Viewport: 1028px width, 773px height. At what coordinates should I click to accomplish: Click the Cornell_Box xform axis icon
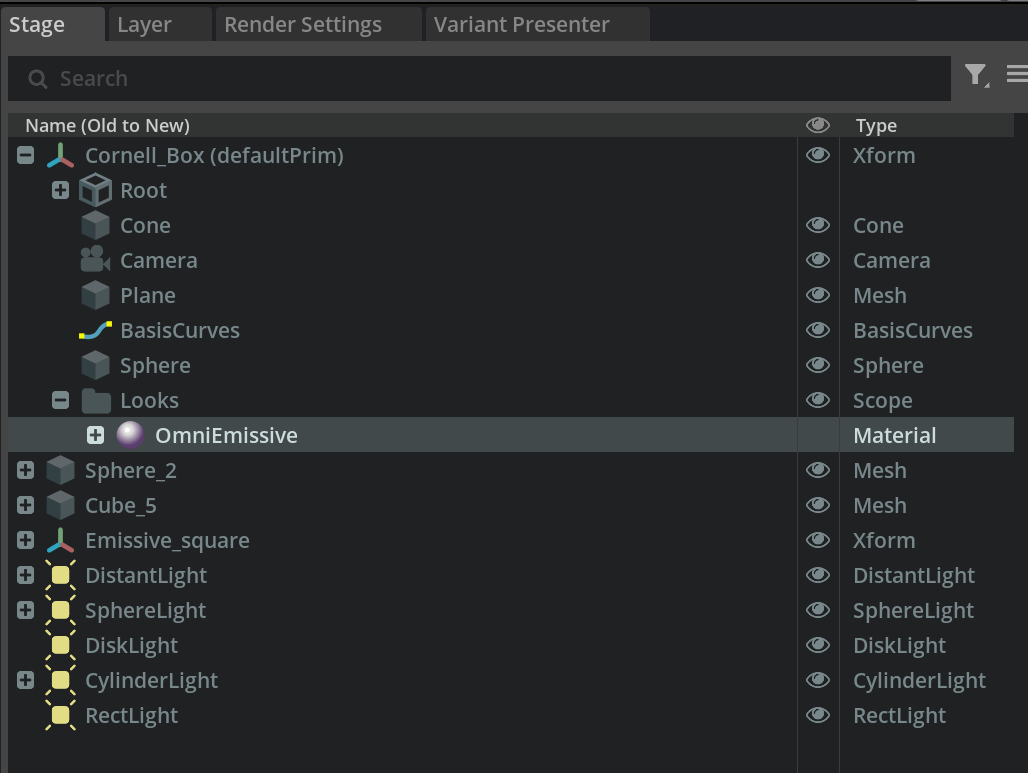click(60, 156)
